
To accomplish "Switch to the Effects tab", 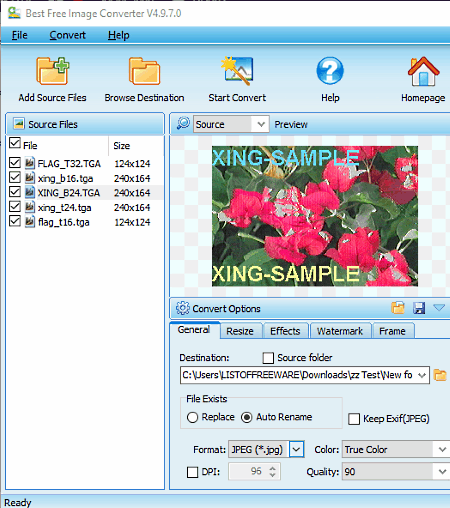I will (285, 331).
